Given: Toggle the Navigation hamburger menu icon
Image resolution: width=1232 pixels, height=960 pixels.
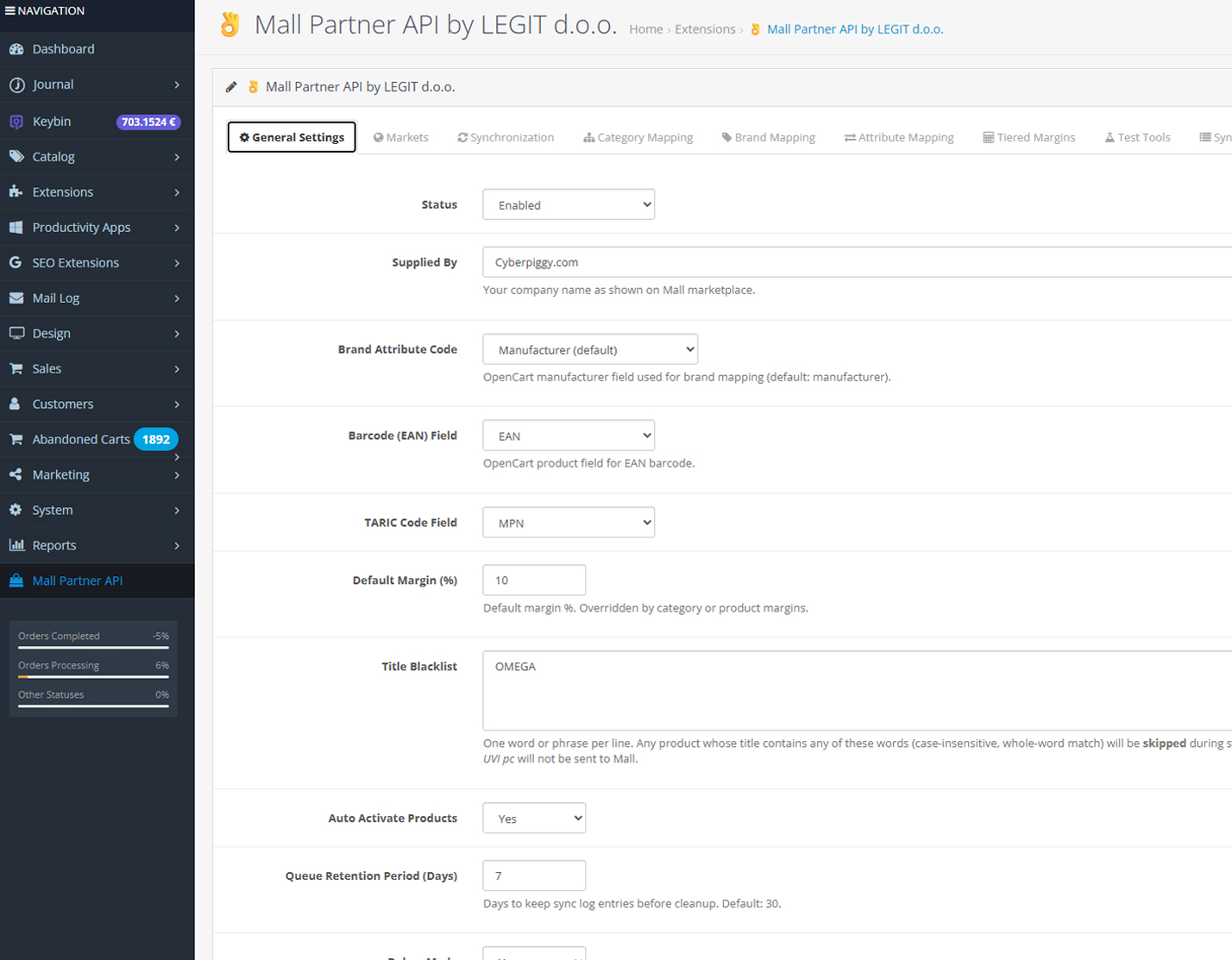Looking at the screenshot, I should [9, 11].
